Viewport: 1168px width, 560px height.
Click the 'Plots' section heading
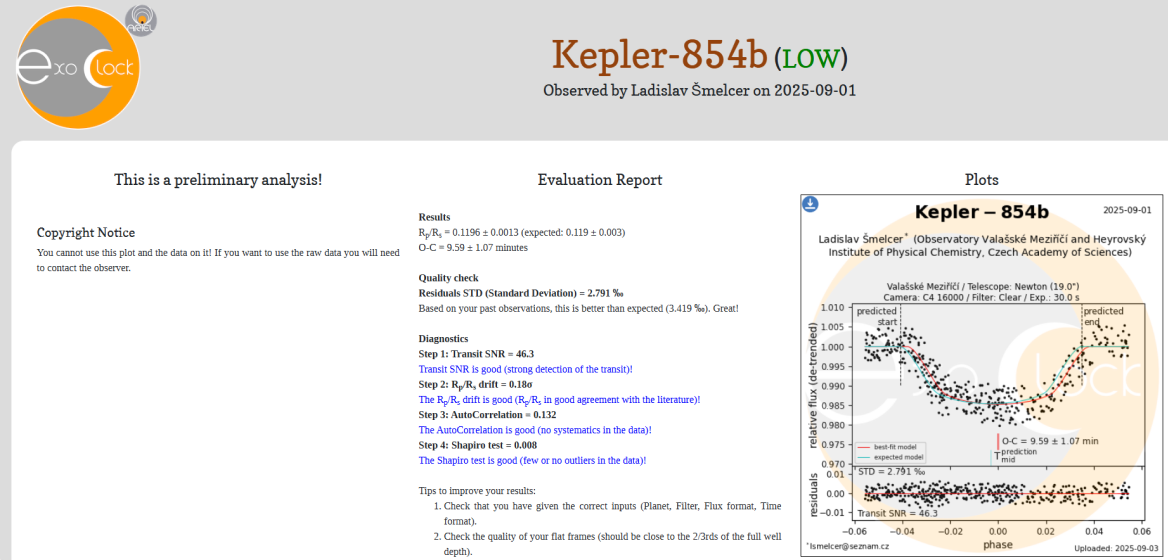981,180
